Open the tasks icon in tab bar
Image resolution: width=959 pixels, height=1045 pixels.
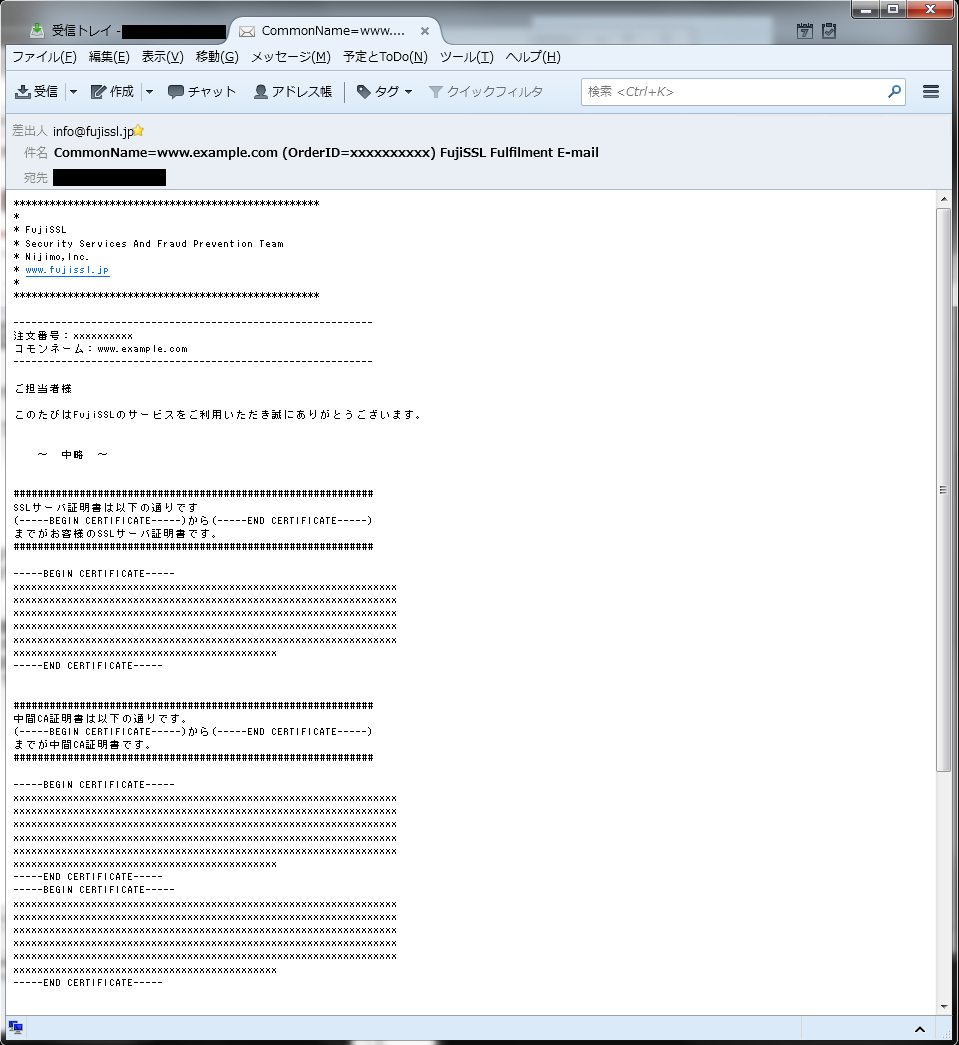(829, 31)
